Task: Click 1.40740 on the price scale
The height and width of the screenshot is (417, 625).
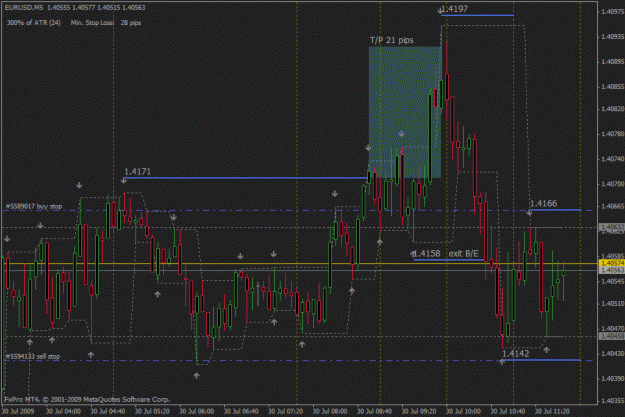Action: [x=612, y=159]
